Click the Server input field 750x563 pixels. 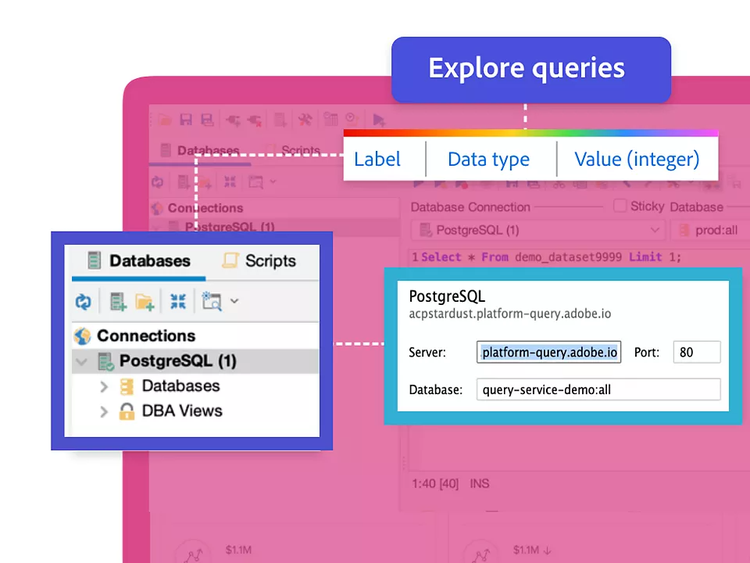tap(549, 352)
